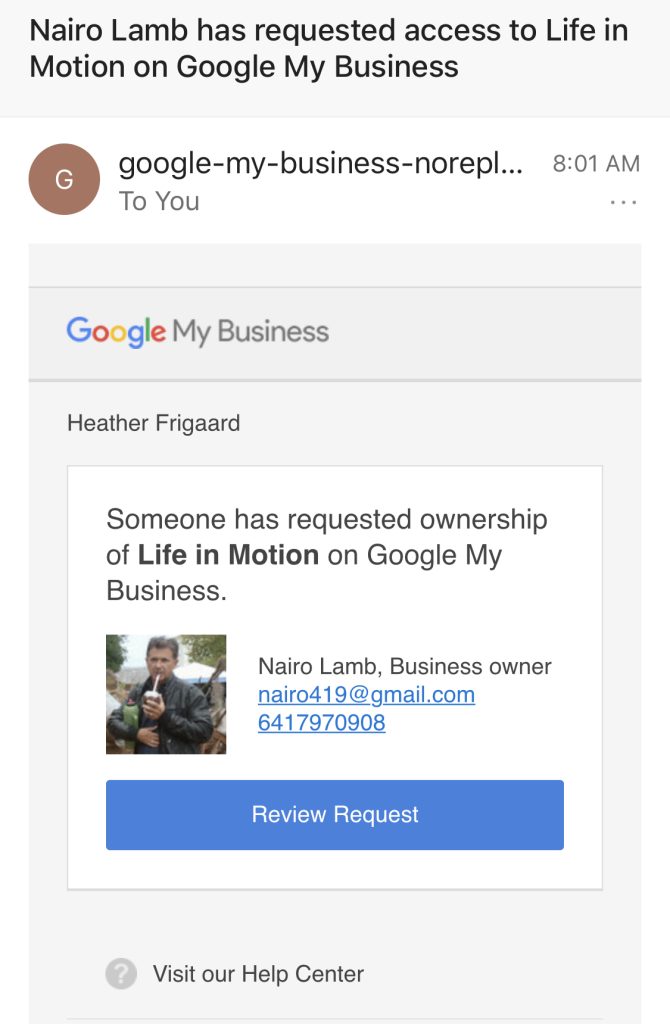Open Nairo Lamb's profile photo

pyautogui.click(x=166, y=694)
